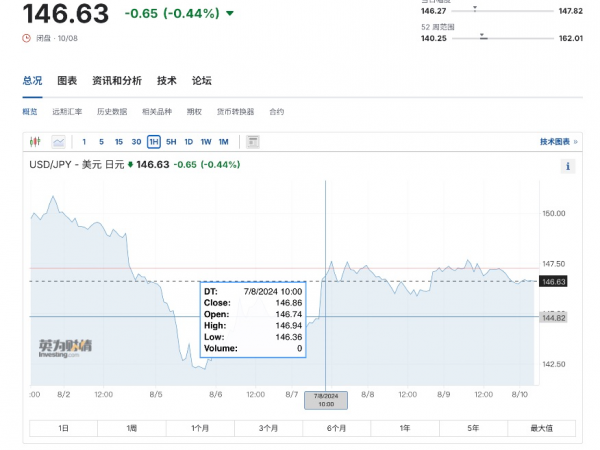
Task: Set chart range to 5年
Action: coord(473,428)
